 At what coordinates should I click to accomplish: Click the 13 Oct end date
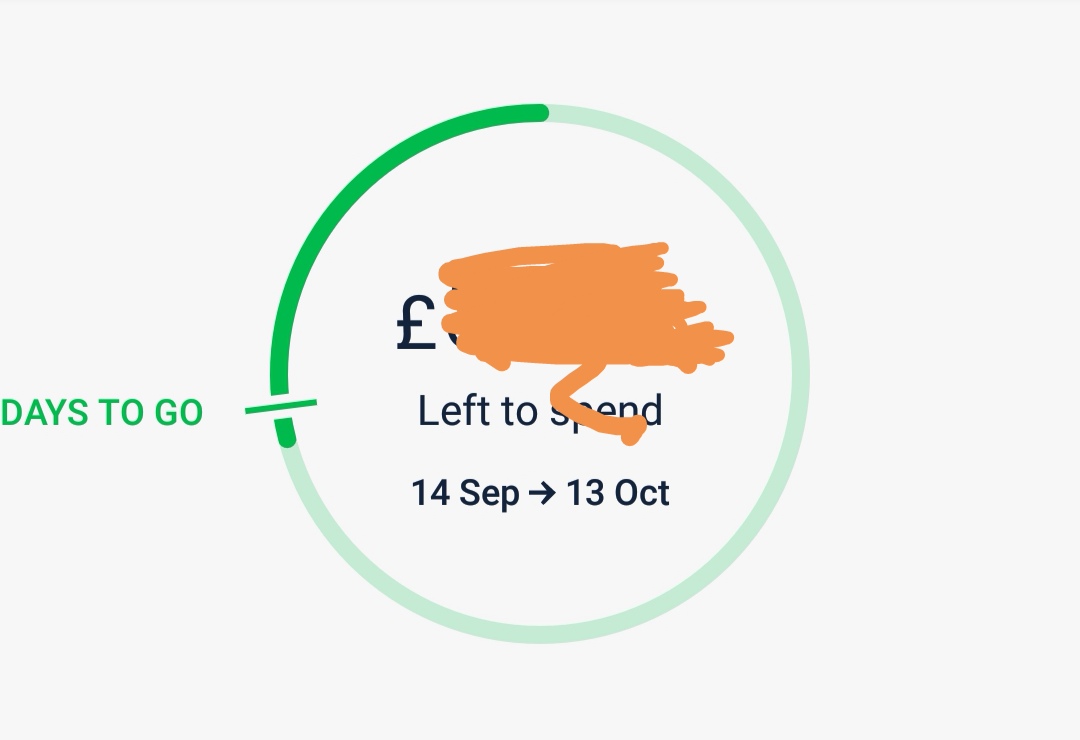617,493
